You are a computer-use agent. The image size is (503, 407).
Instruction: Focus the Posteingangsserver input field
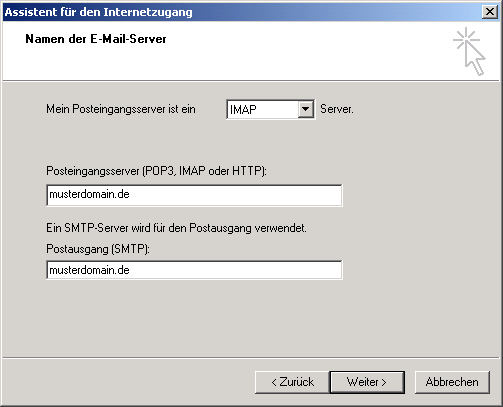[194, 195]
